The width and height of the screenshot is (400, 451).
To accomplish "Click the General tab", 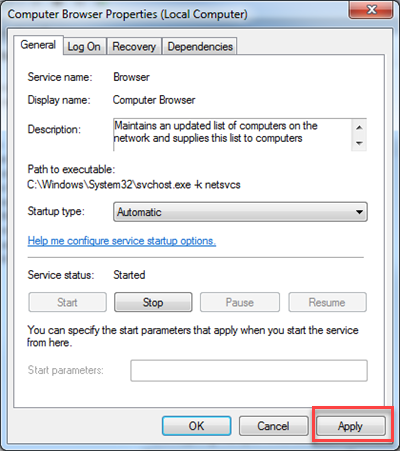I will (38, 45).
